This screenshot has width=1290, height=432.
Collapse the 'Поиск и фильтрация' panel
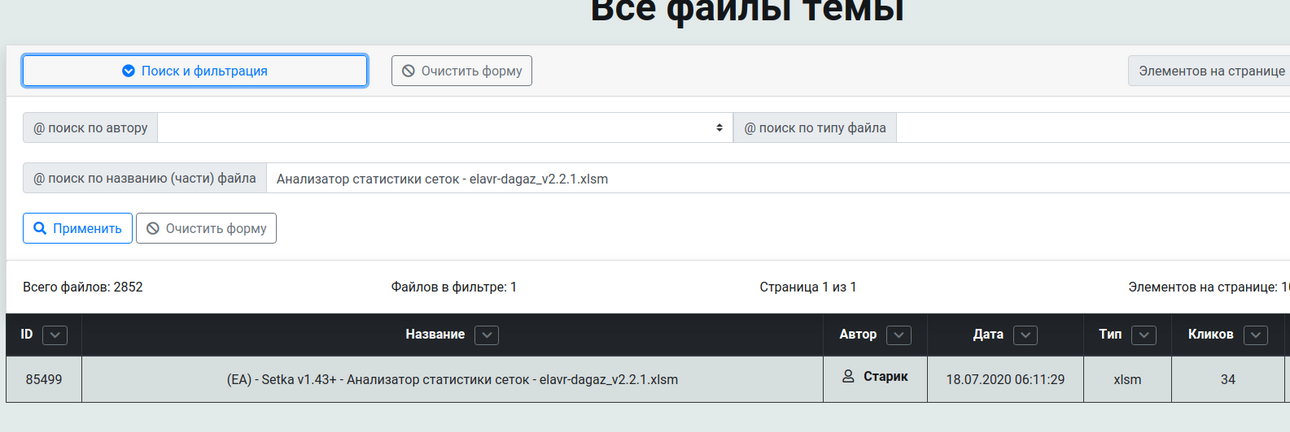click(195, 71)
